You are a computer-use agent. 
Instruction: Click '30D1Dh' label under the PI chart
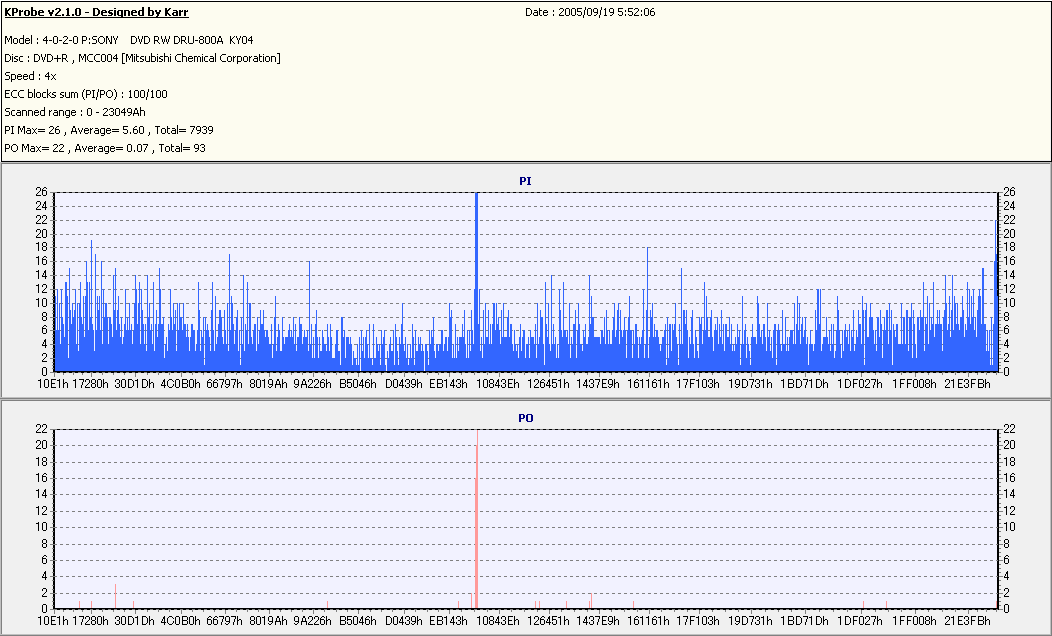(134, 384)
